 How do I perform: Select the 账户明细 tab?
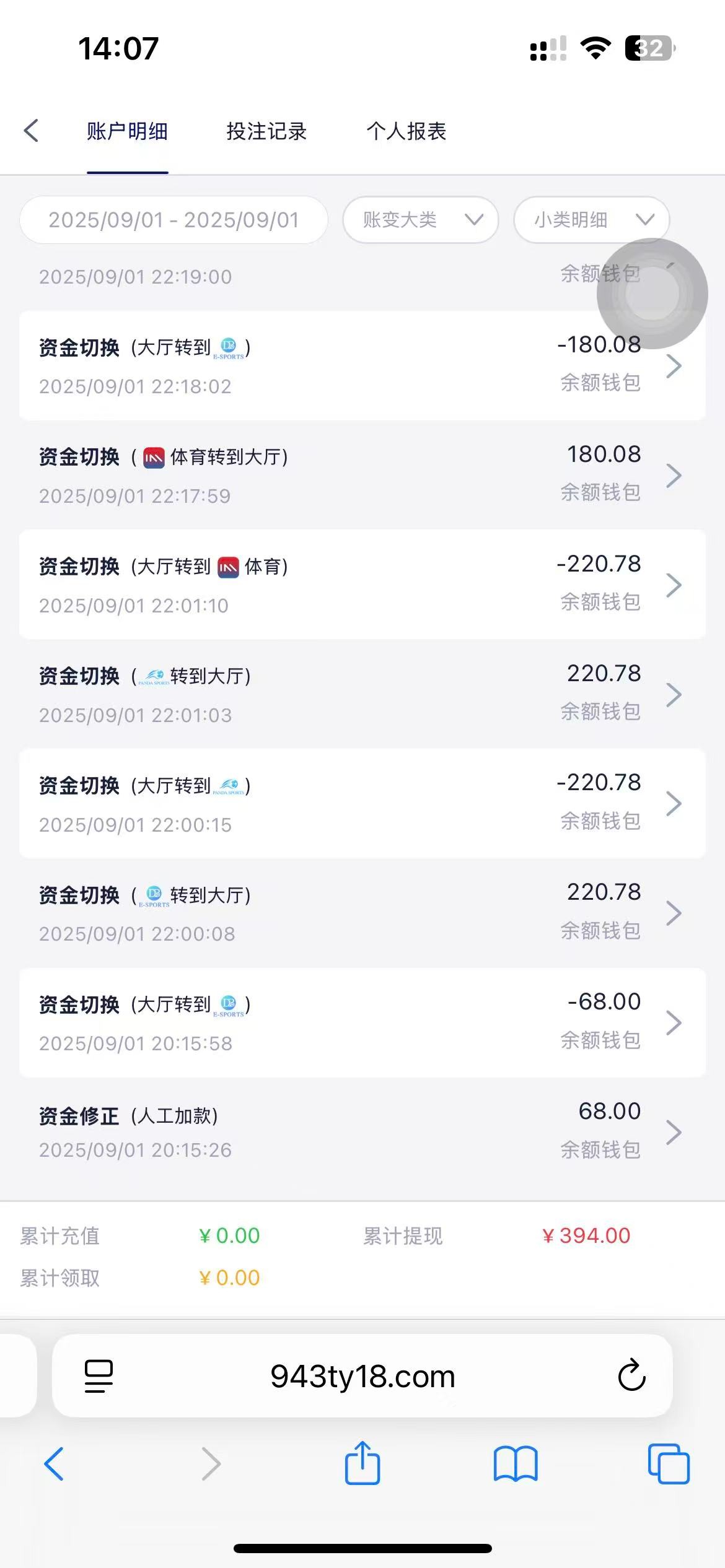[127, 131]
